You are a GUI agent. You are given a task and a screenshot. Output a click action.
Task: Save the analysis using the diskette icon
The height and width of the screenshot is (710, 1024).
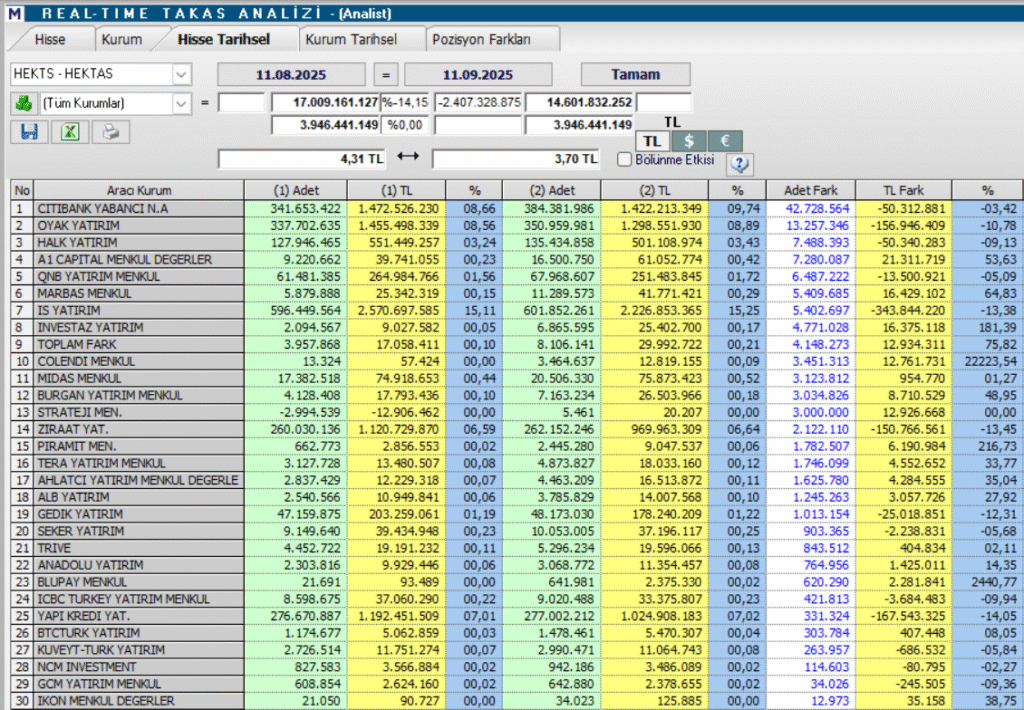click(29, 131)
